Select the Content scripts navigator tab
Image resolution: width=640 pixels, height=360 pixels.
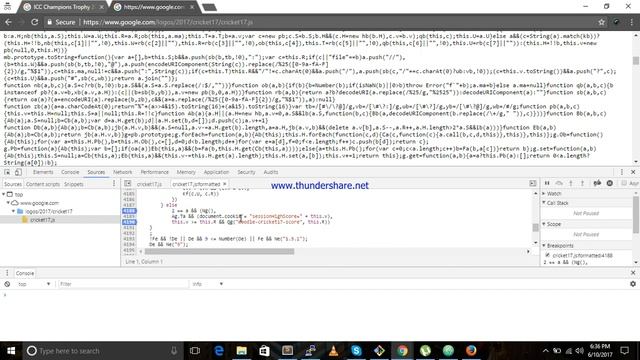pos(43,184)
